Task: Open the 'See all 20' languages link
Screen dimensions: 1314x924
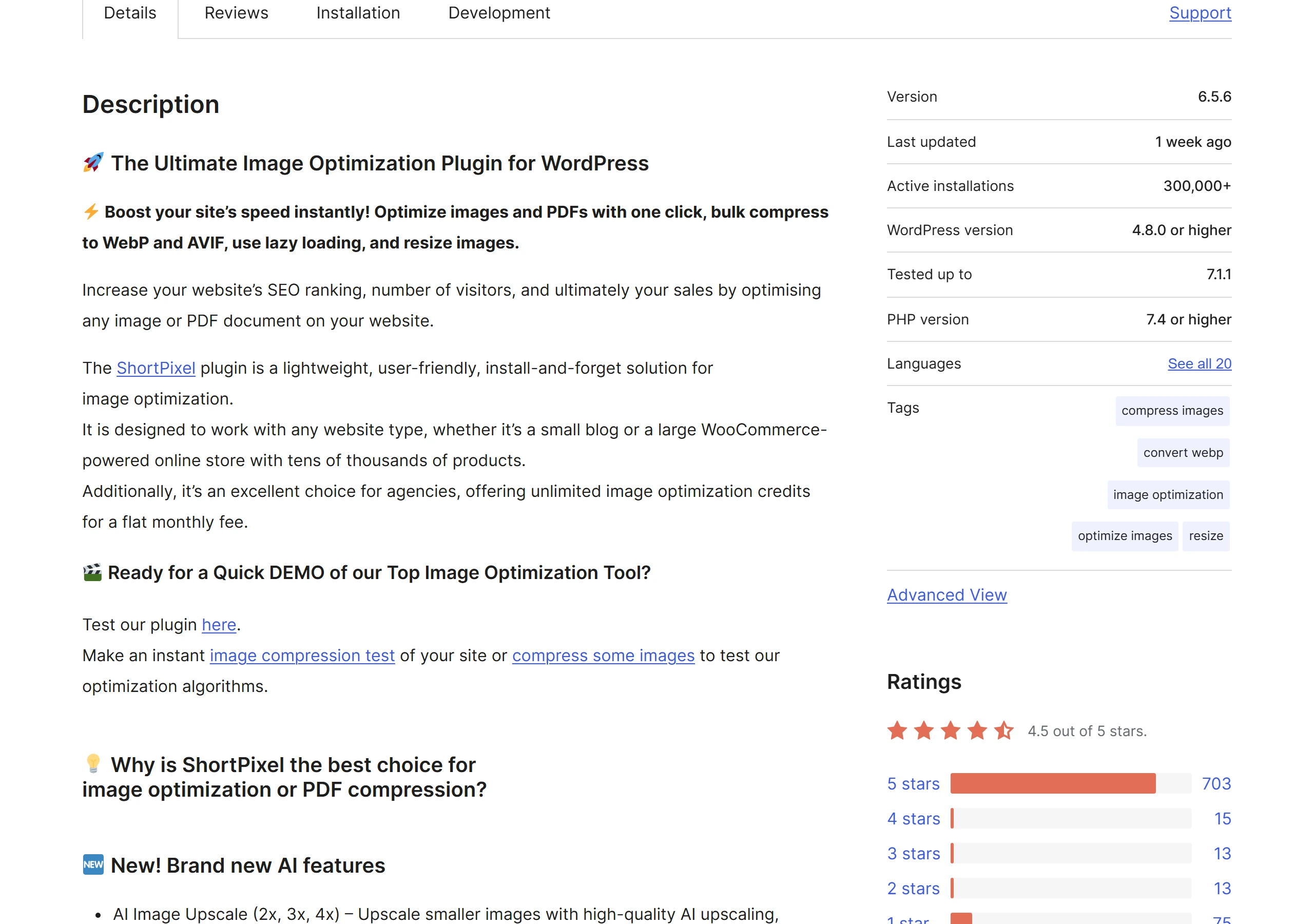Action: click(1200, 364)
